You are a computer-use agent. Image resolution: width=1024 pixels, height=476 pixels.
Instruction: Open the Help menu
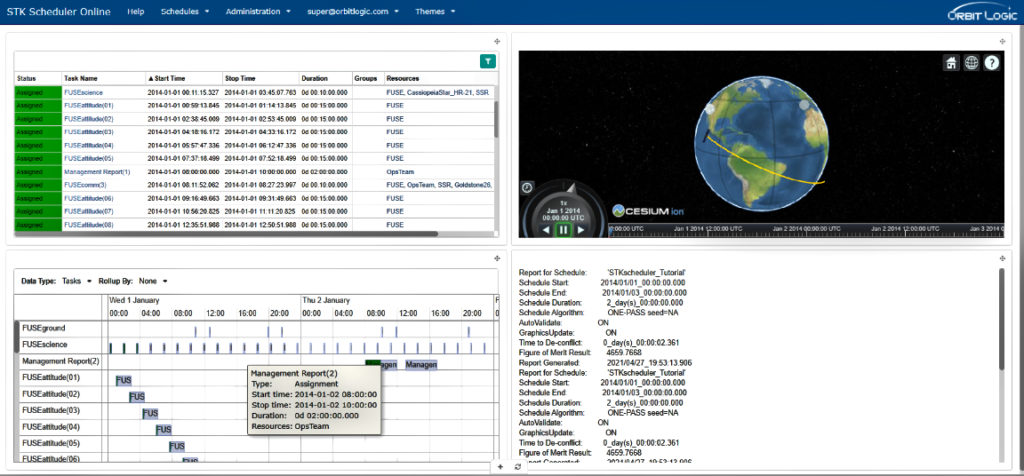point(136,12)
